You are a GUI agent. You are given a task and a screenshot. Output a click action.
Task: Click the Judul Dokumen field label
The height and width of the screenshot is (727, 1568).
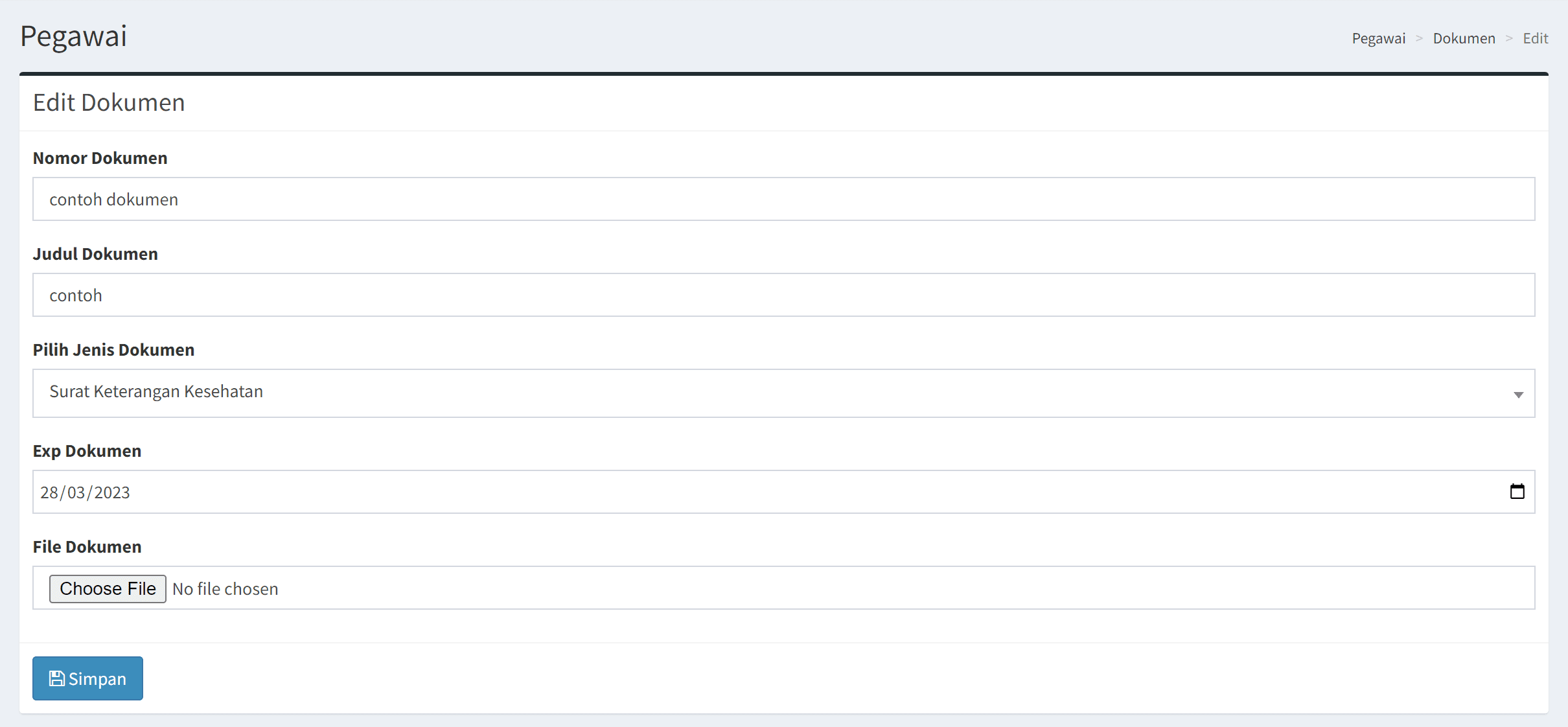coord(95,254)
